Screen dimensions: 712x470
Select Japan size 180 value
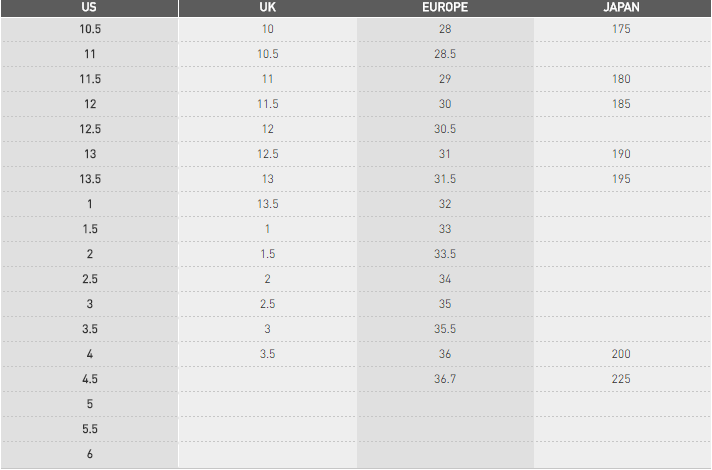coord(622,79)
